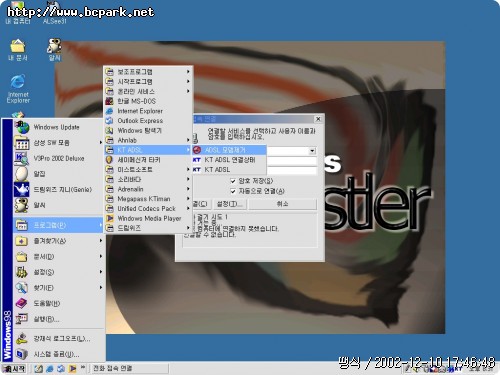Screen dimensions: 500x375
Task: Click the Media Player quick launch icon
Action: [72, 369]
